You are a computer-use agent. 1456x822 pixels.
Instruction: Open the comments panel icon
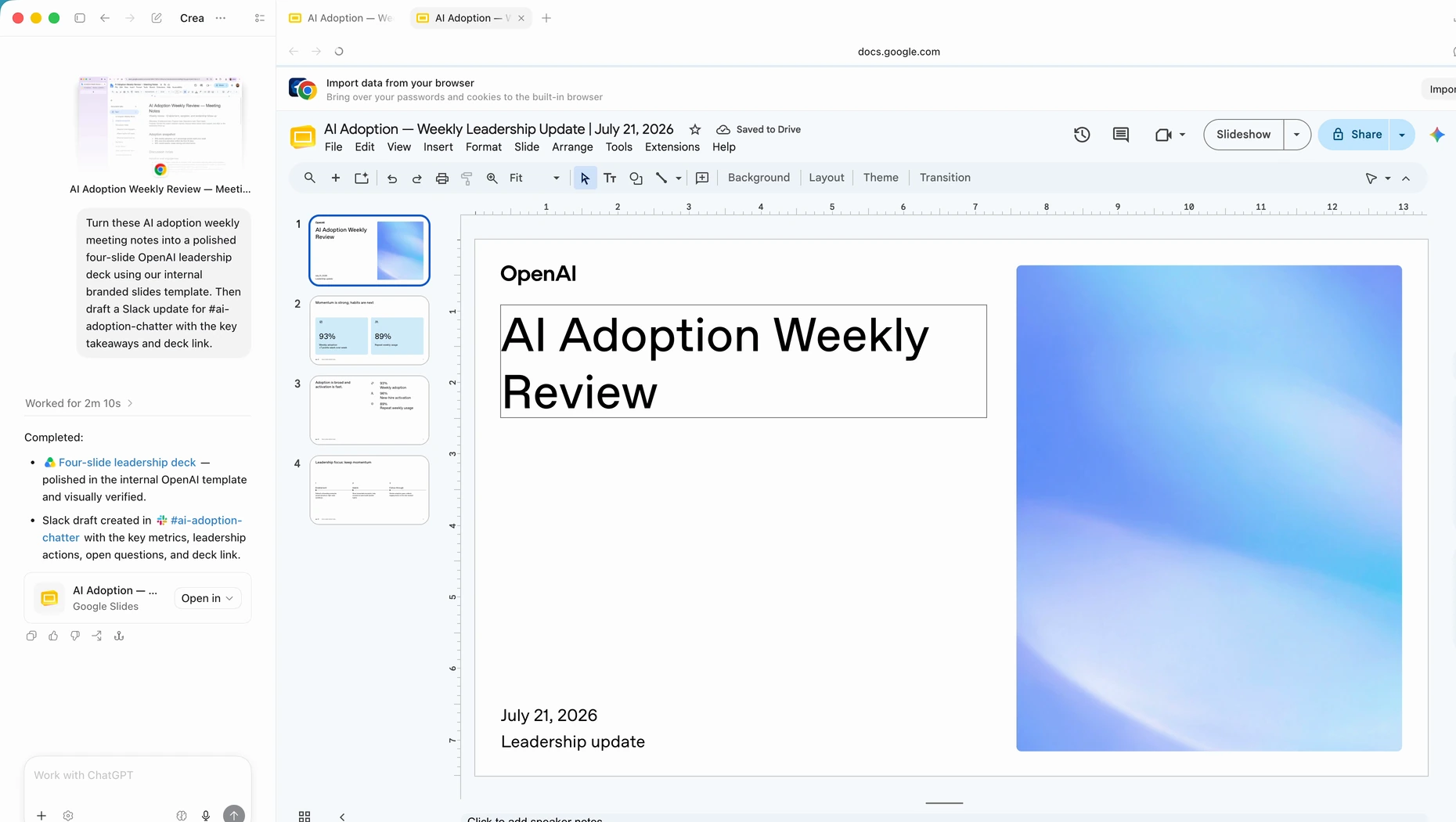click(1121, 135)
